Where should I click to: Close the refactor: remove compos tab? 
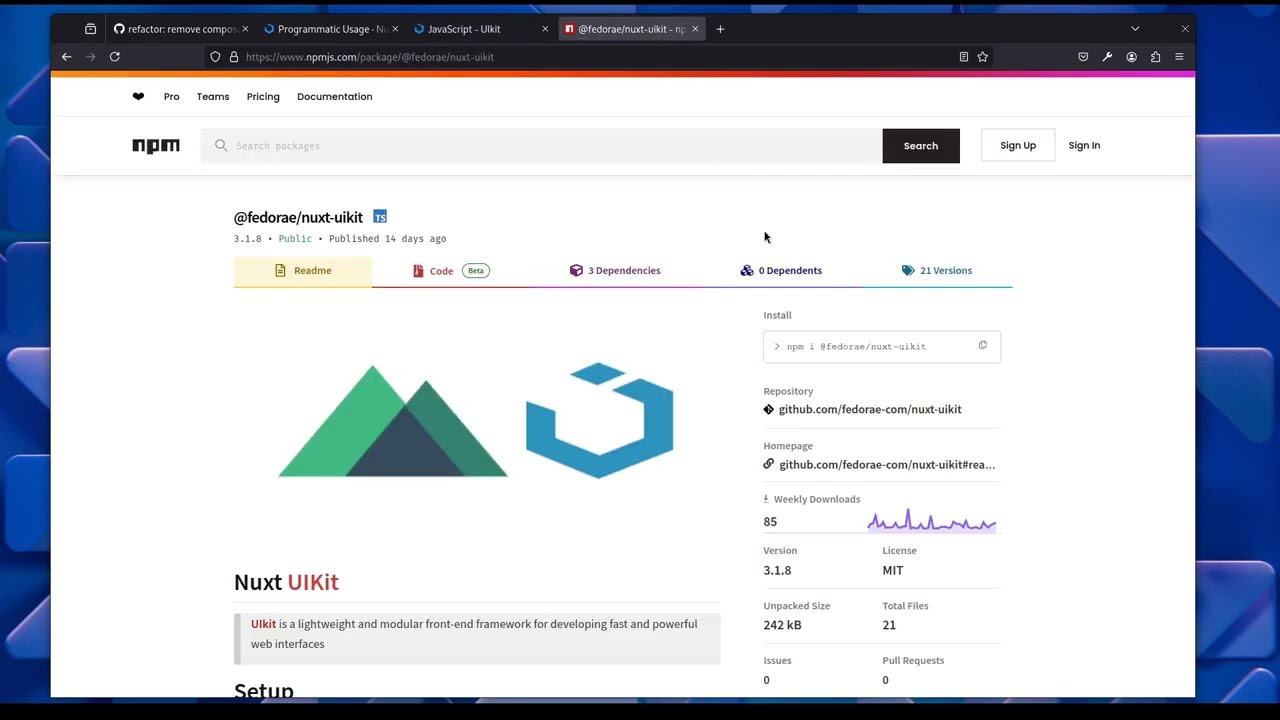click(x=245, y=29)
